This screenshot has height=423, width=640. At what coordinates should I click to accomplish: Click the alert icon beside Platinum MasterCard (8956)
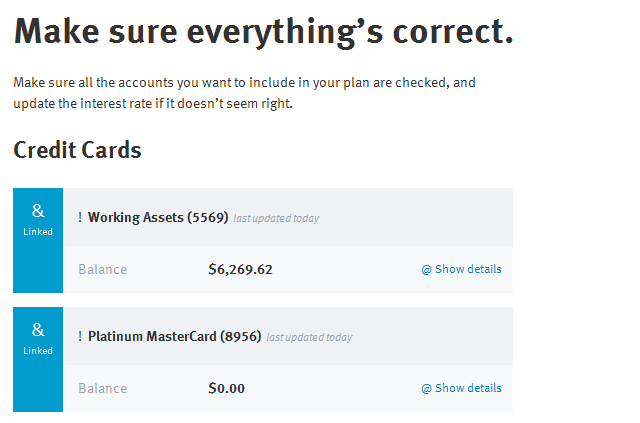click(x=80, y=336)
